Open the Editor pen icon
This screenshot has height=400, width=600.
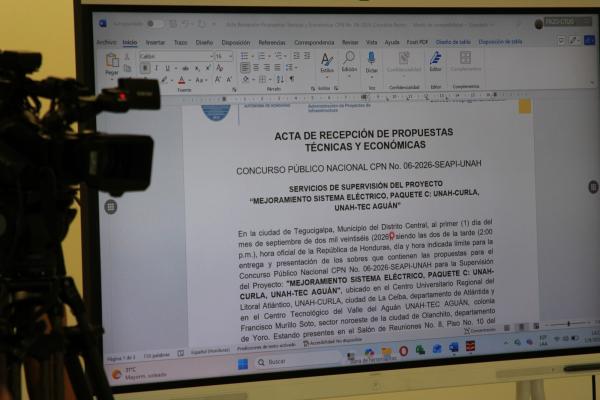pyautogui.click(x=435, y=59)
